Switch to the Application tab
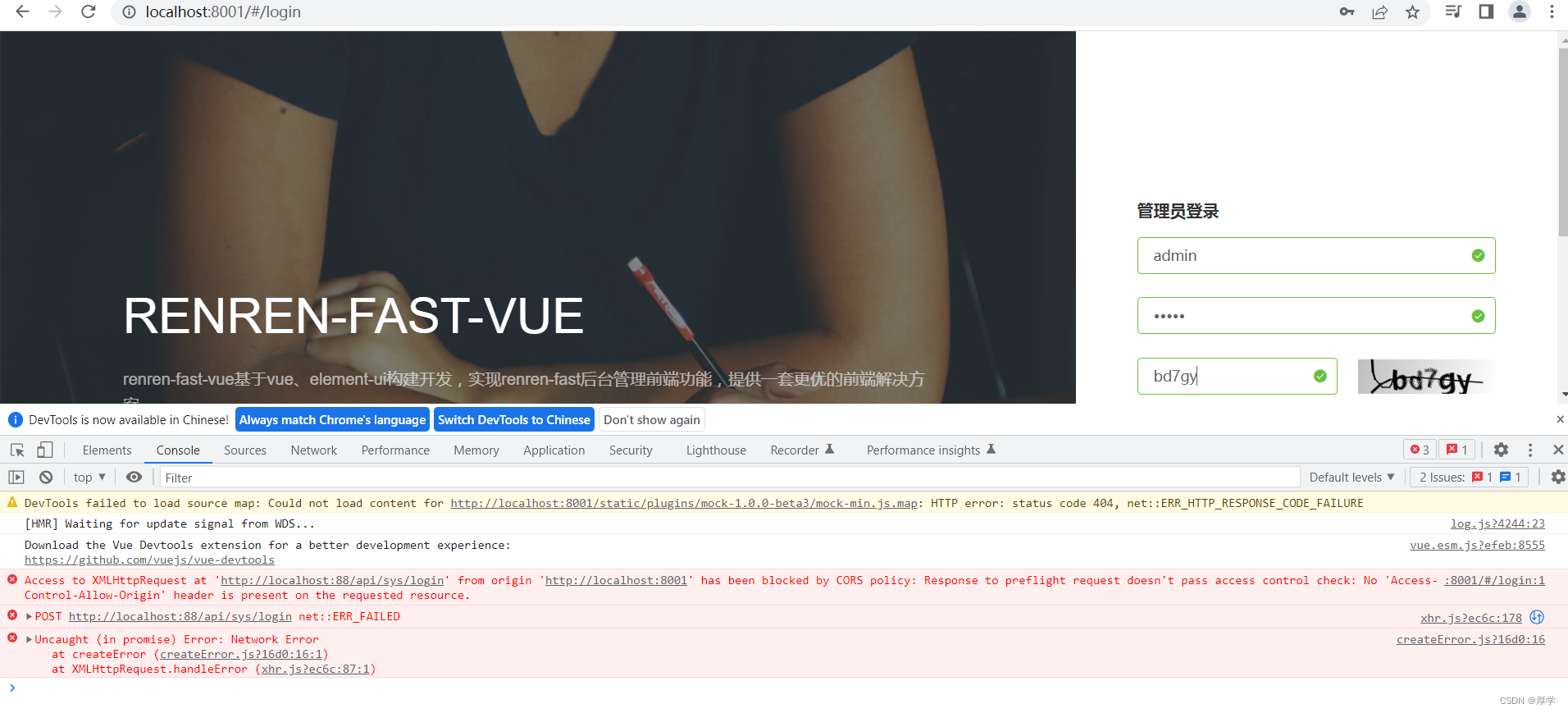The image size is (1568, 713). [x=554, y=450]
